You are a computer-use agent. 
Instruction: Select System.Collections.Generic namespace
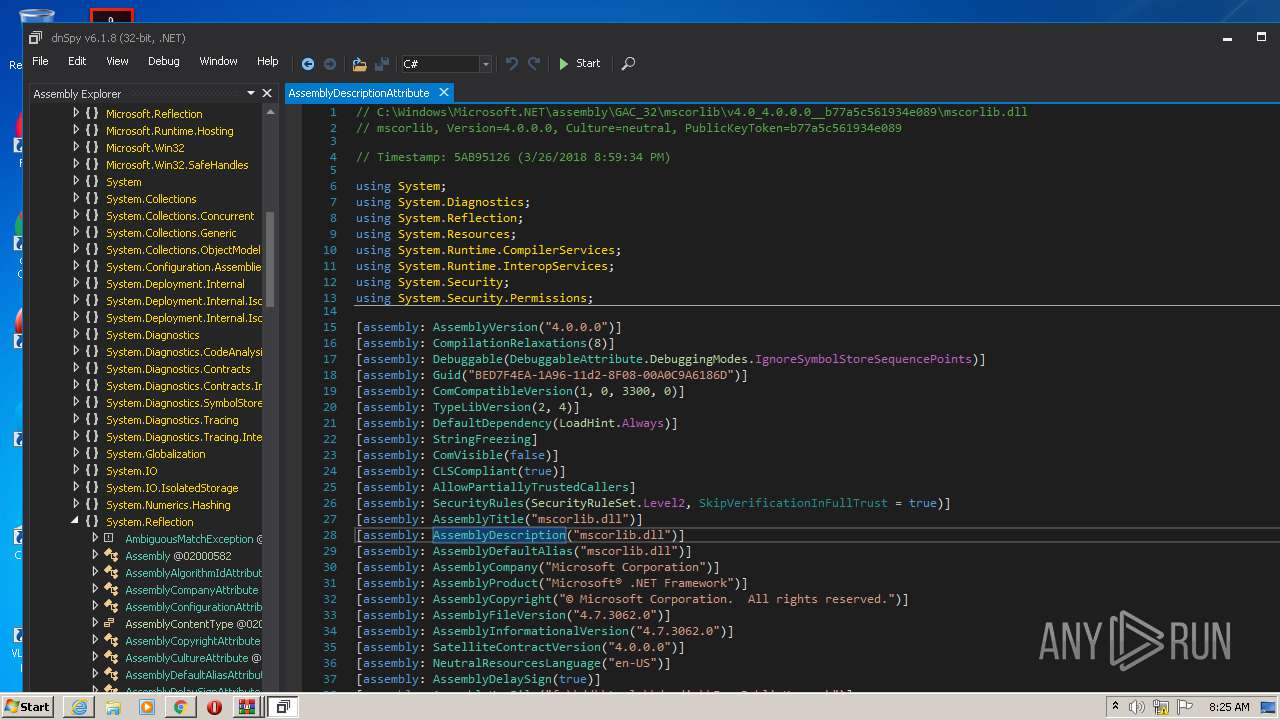171,233
